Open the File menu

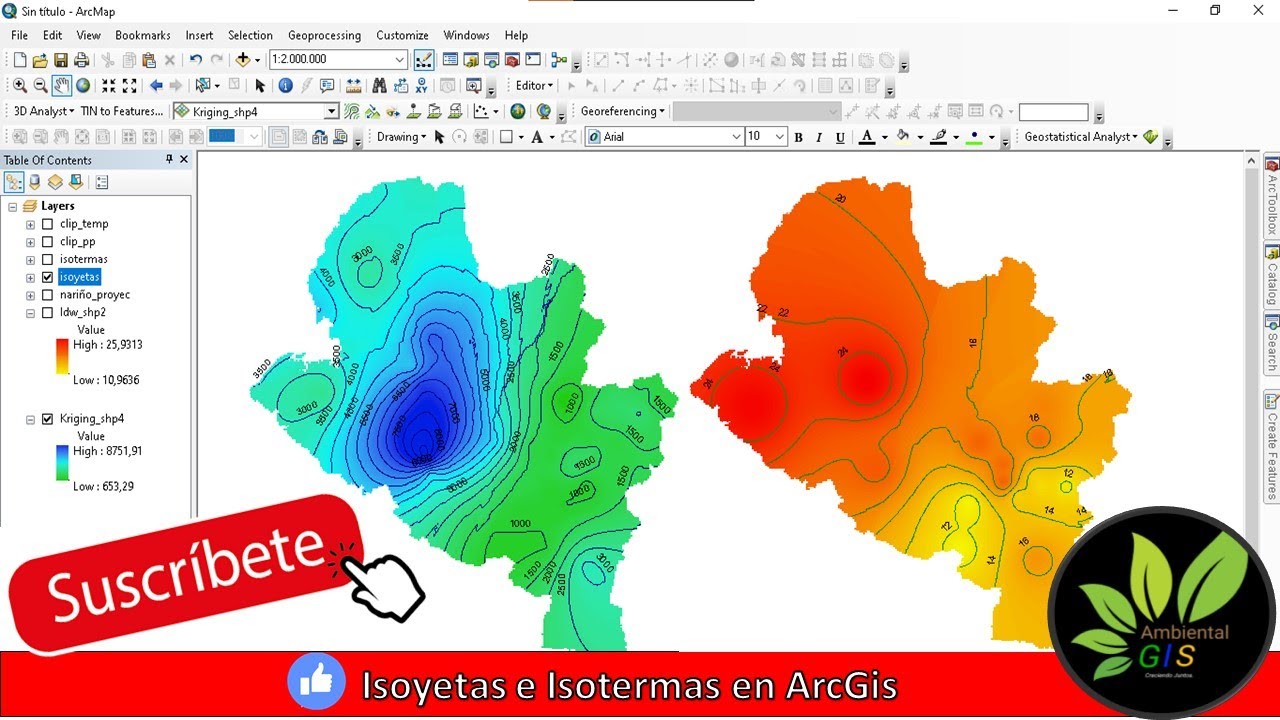(x=20, y=35)
